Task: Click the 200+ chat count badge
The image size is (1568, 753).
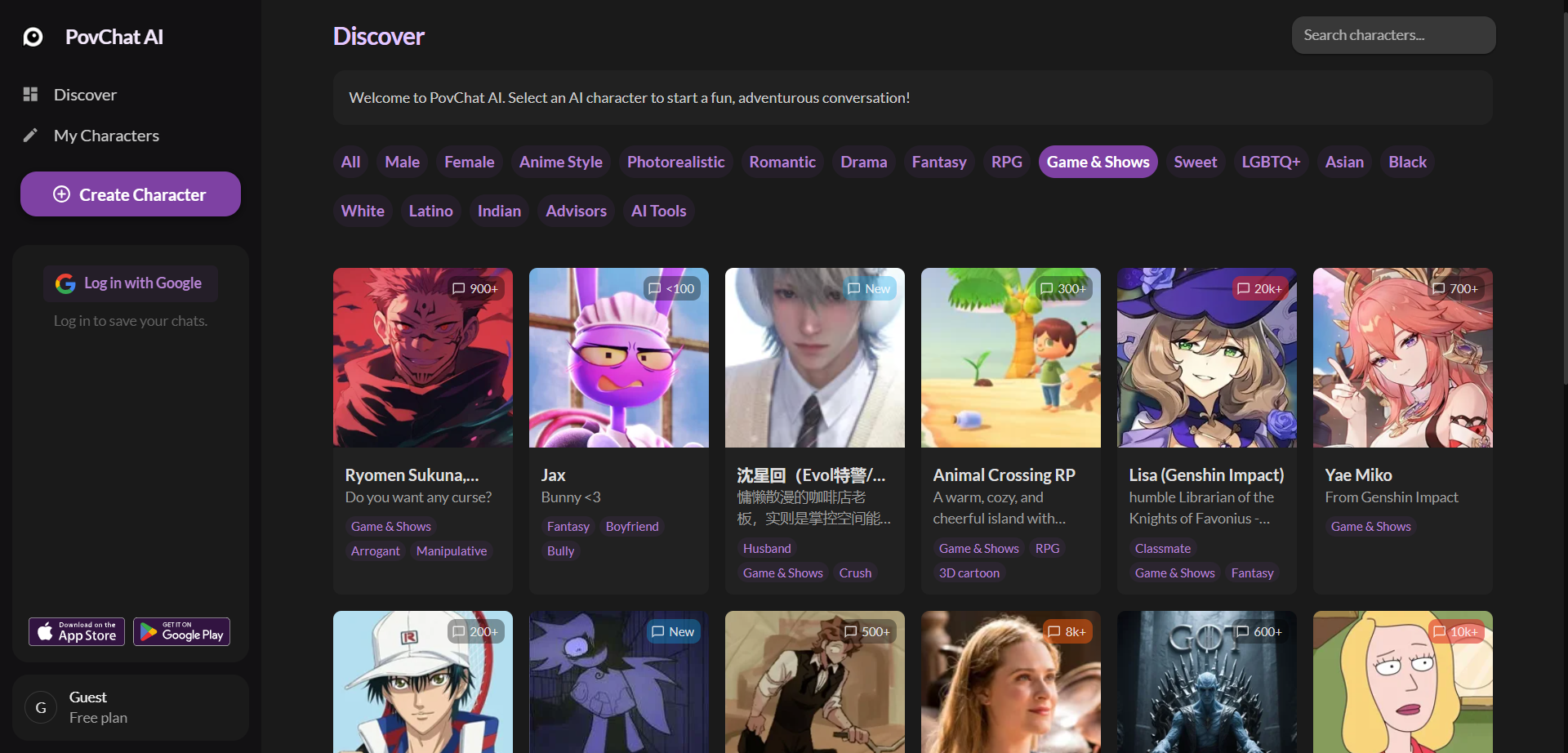Action: click(x=476, y=631)
